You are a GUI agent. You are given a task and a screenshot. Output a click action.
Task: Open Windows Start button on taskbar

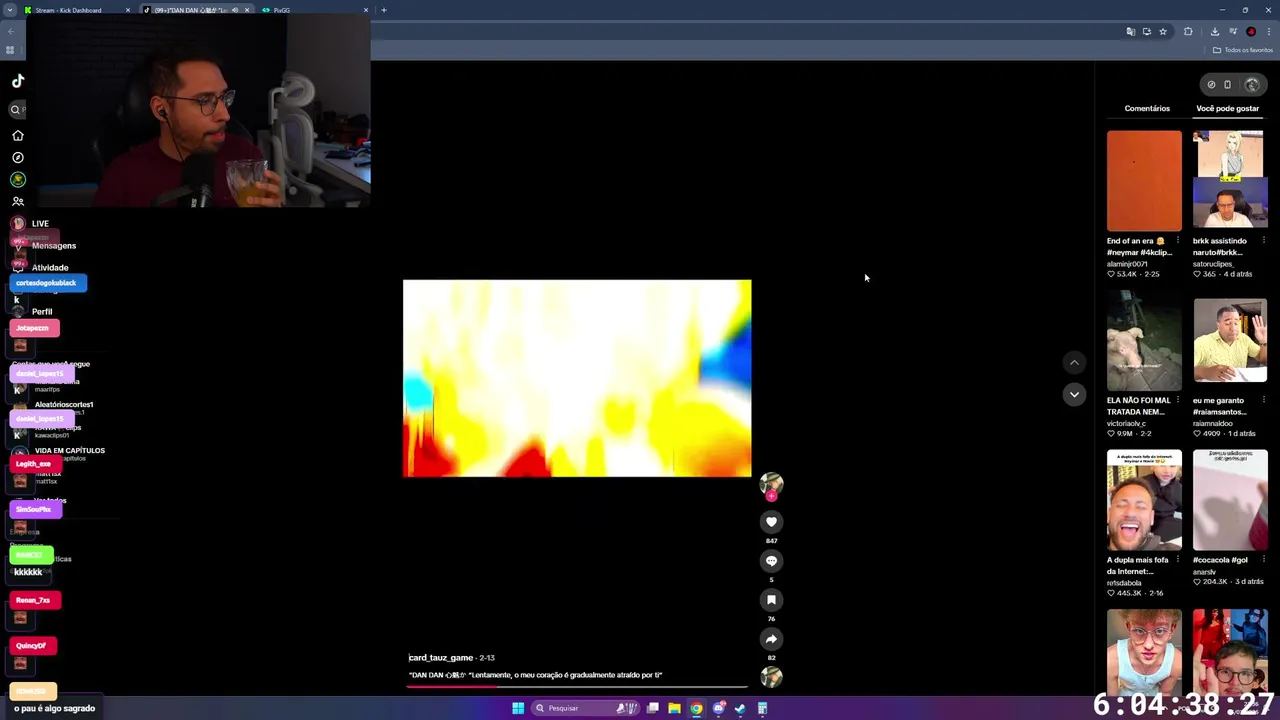[x=518, y=708]
